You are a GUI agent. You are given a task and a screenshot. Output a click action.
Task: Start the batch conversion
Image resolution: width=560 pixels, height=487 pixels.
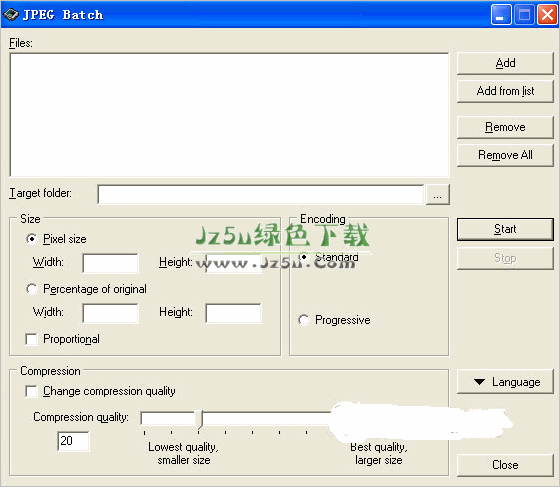tap(505, 229)
